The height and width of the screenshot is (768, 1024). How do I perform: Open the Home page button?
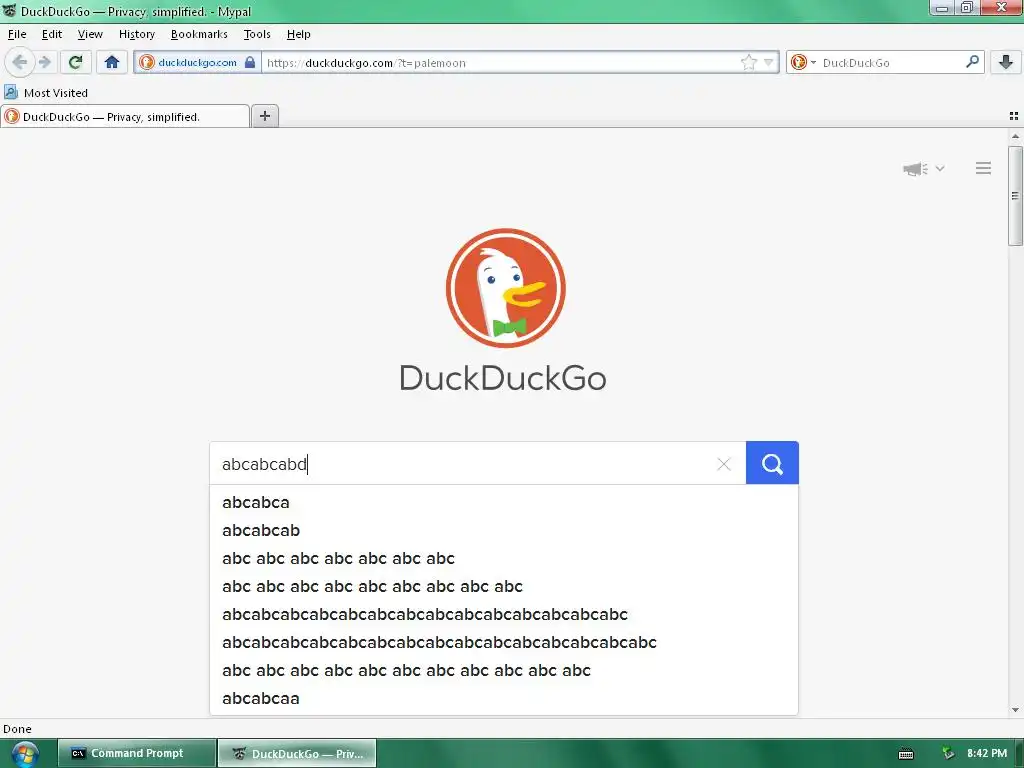click(112, 63)
